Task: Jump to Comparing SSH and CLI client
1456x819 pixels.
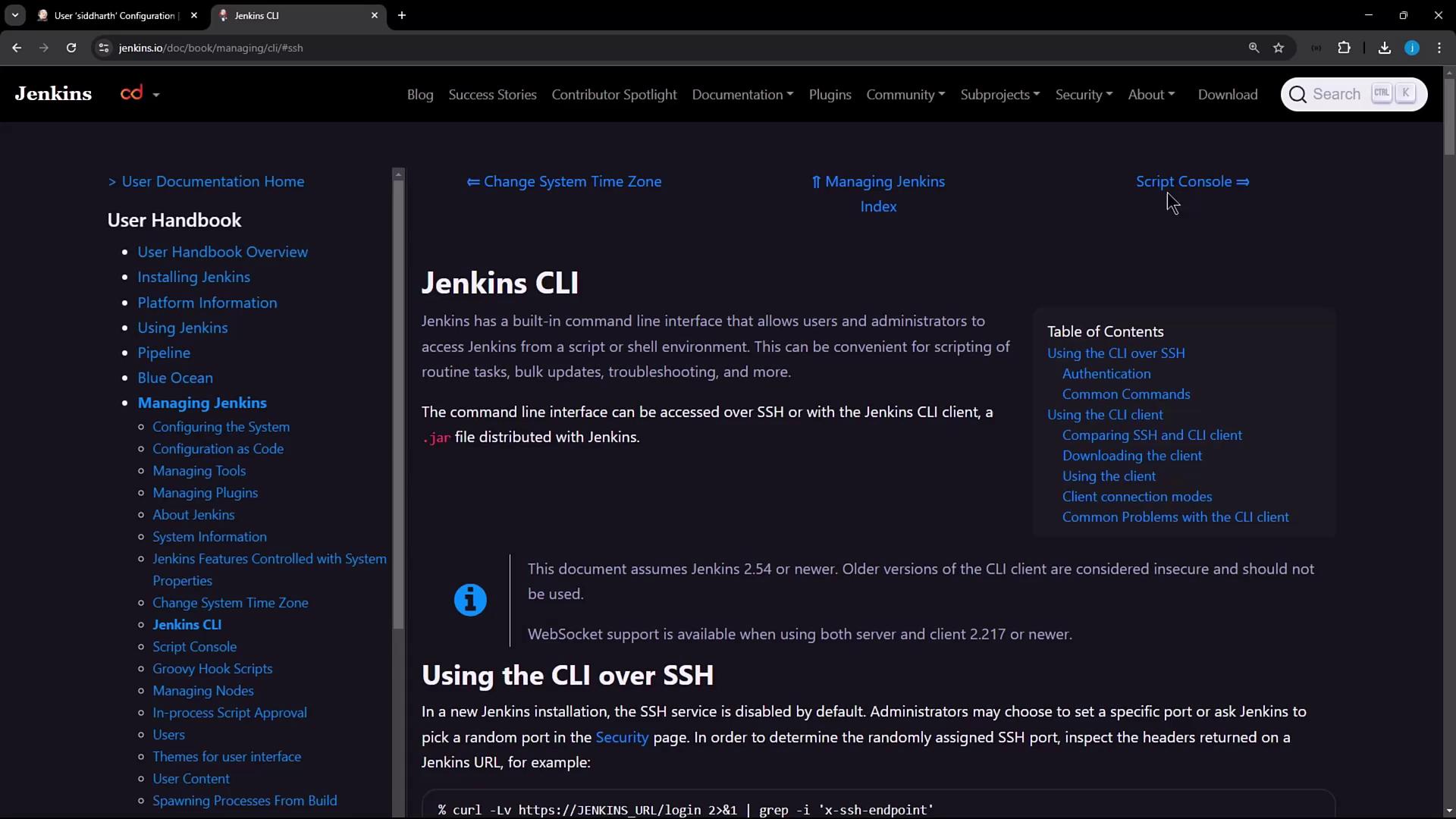Action: coord(1152,435)
